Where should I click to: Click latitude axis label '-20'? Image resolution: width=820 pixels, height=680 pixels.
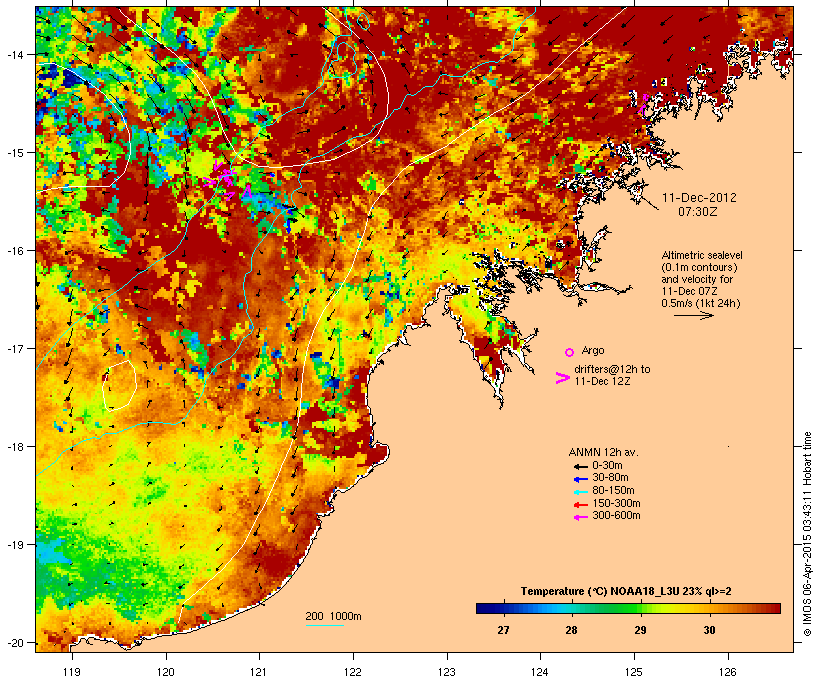point(15,642)
